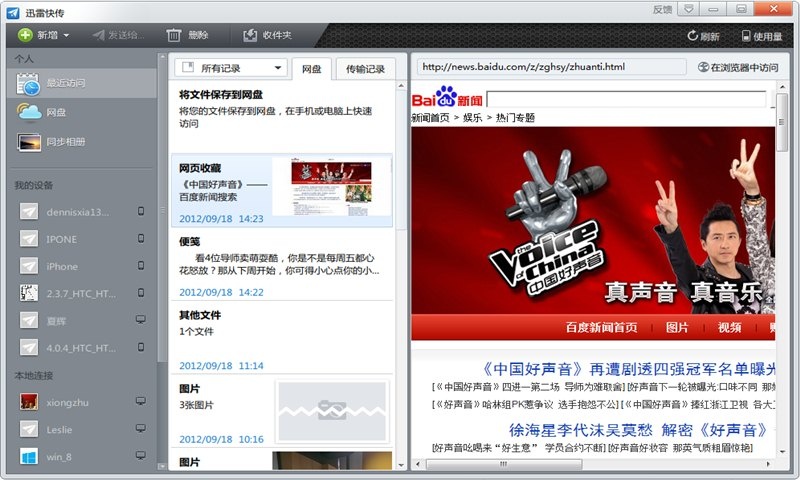This screenshot has width=800, height=480.
Task: Open the 网页收藏 webpage thumbnail
Action: click(332, 187)
